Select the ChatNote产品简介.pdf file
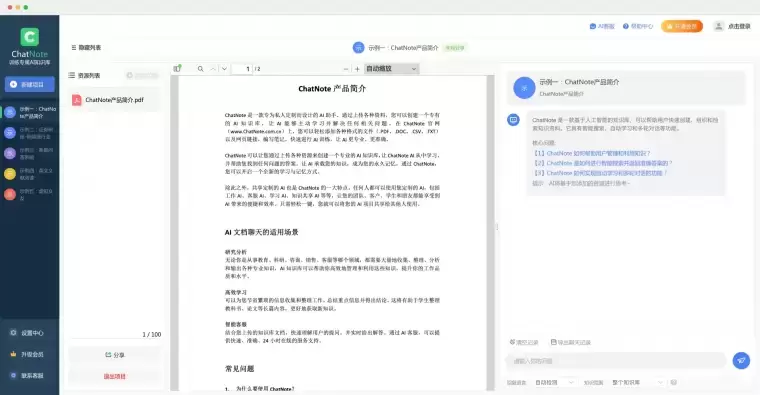Image resolution: width=760 pixels, height=395 pixels. click(x=114, y=100)
